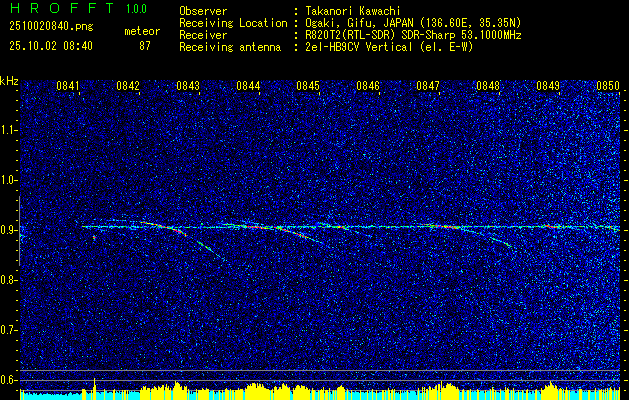The image size is (629, 400).
Task: Click time marker 0846
Action: click(x=368, y=86)
